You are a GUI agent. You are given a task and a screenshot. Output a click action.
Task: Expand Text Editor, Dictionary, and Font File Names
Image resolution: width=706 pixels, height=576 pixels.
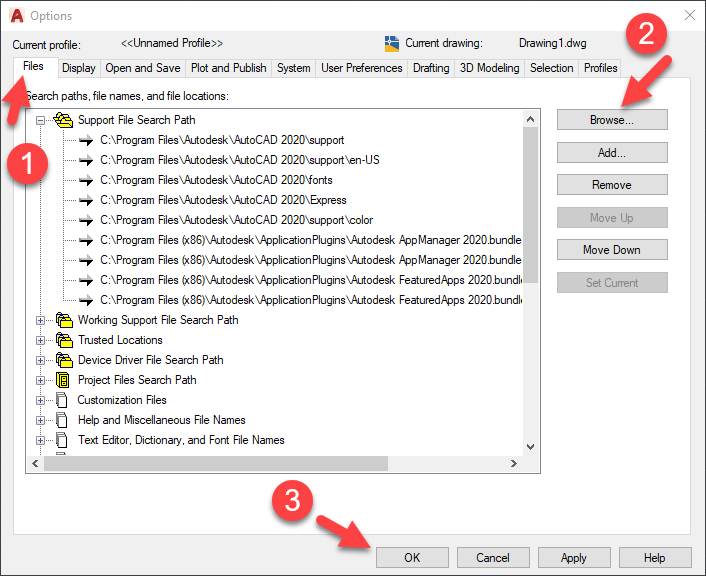tap(41, 440)
